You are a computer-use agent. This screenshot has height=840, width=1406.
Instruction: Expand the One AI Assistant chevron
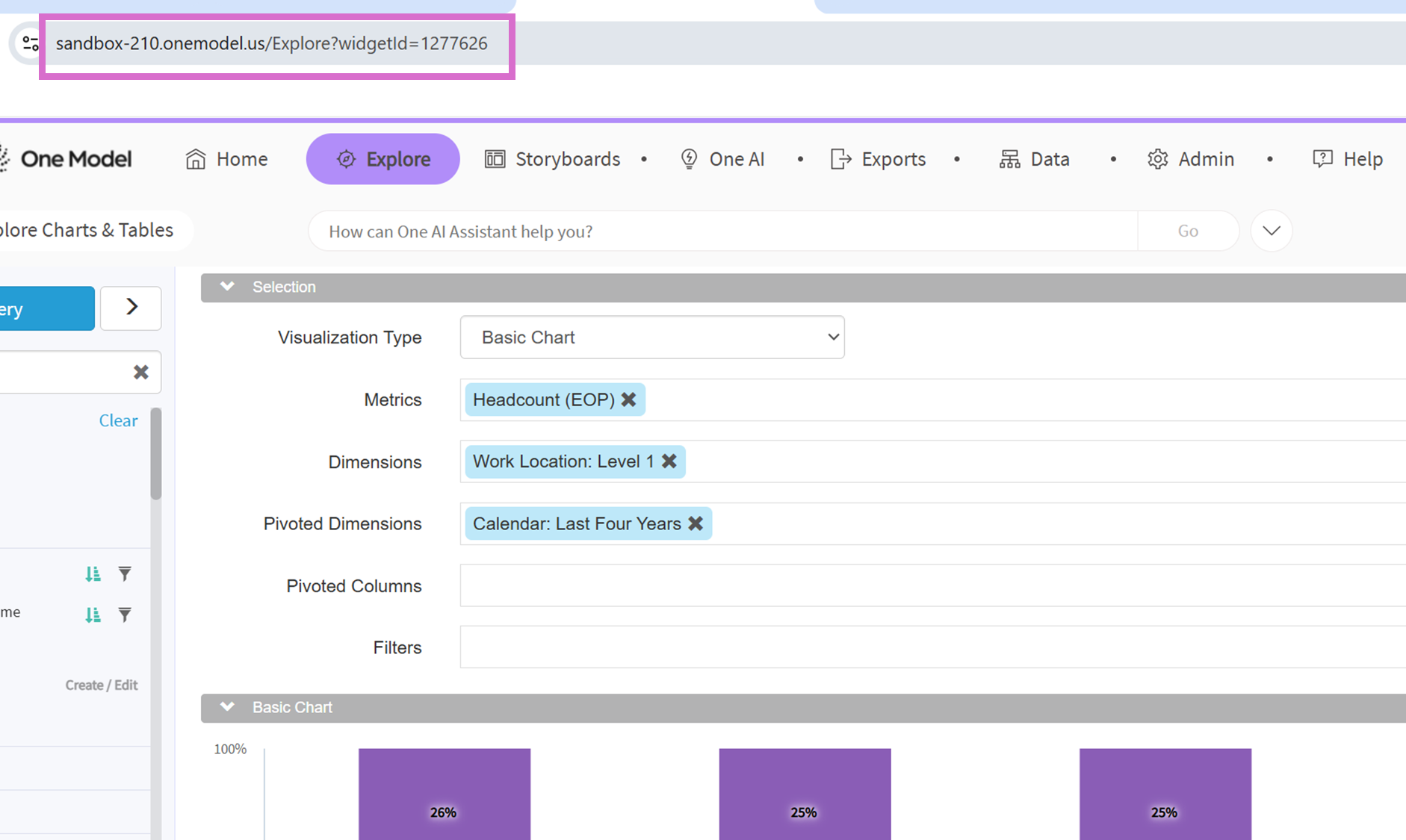click(1271, 231)
